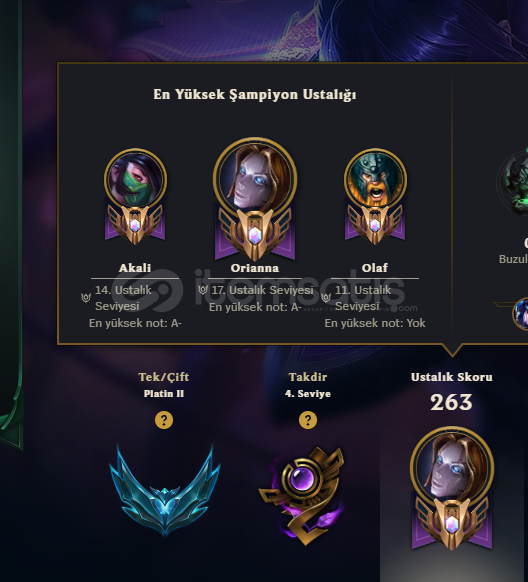Screen dimensions: 528x582
Task: Click the Olaf champion portrait
Action: pos(375,180)
